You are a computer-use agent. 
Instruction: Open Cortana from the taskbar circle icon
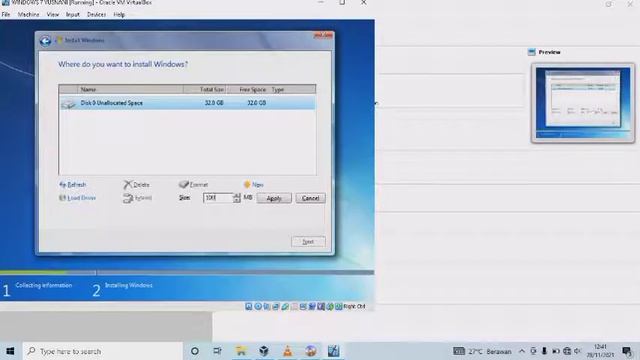(195, 351)
